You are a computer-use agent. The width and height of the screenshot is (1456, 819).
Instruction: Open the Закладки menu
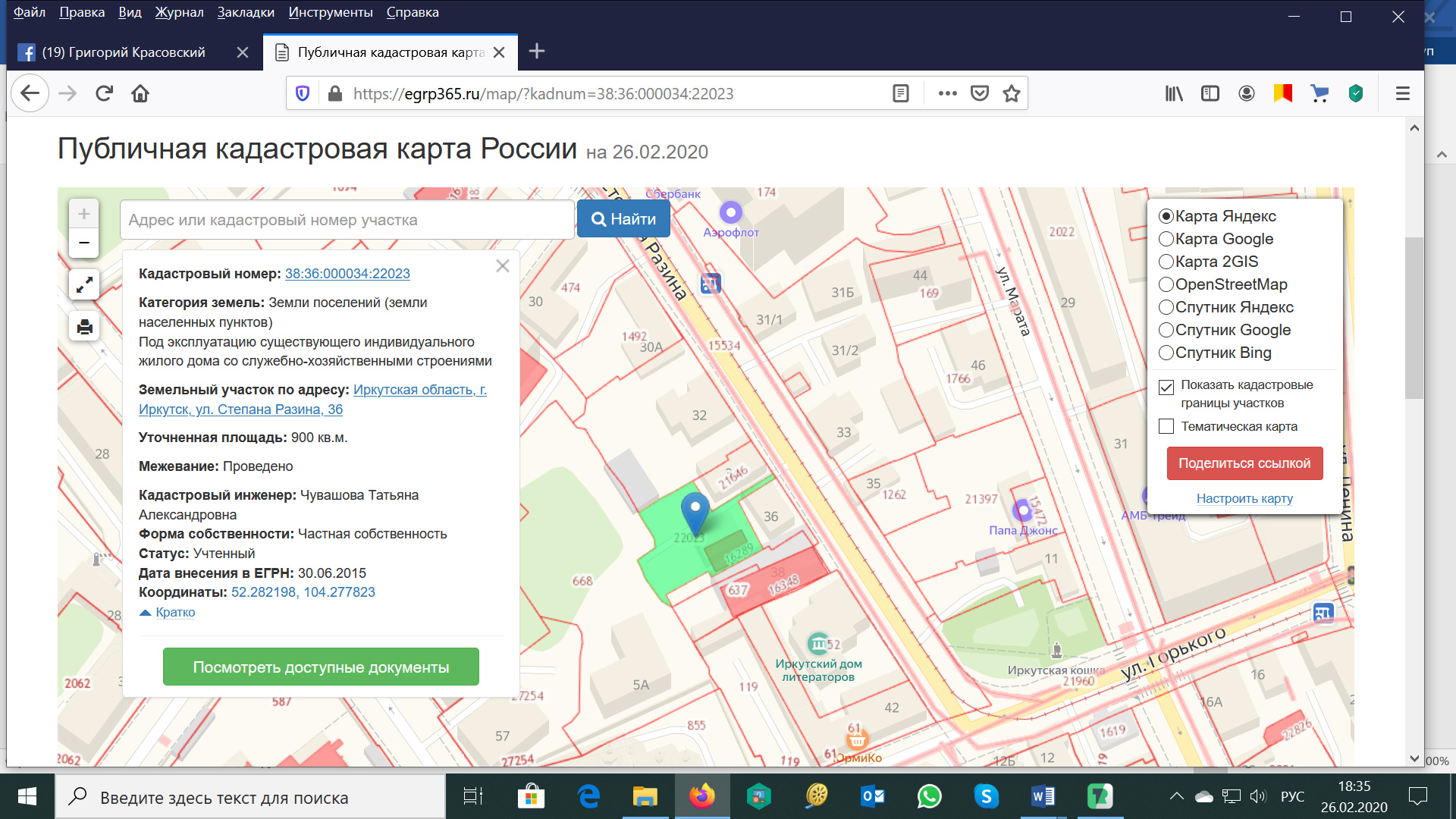245,12
